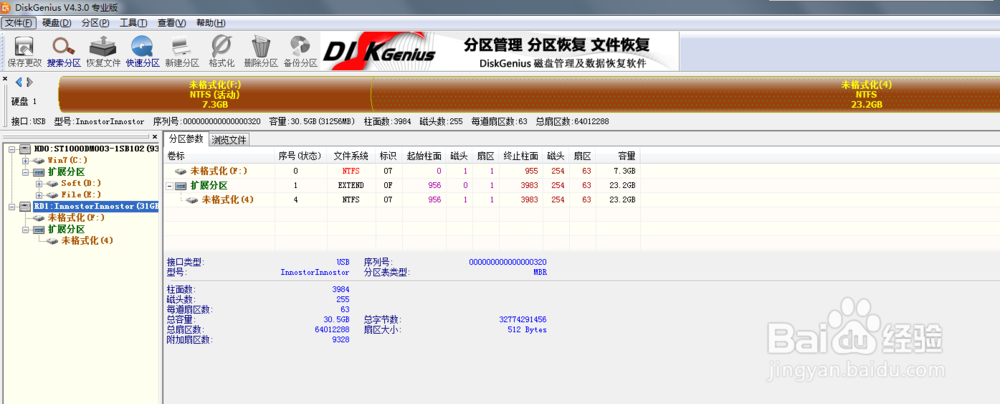Collapse the RD1:InnostorInnostor disk node
The height and width of the screenshot is (404, 1000).
11,206
